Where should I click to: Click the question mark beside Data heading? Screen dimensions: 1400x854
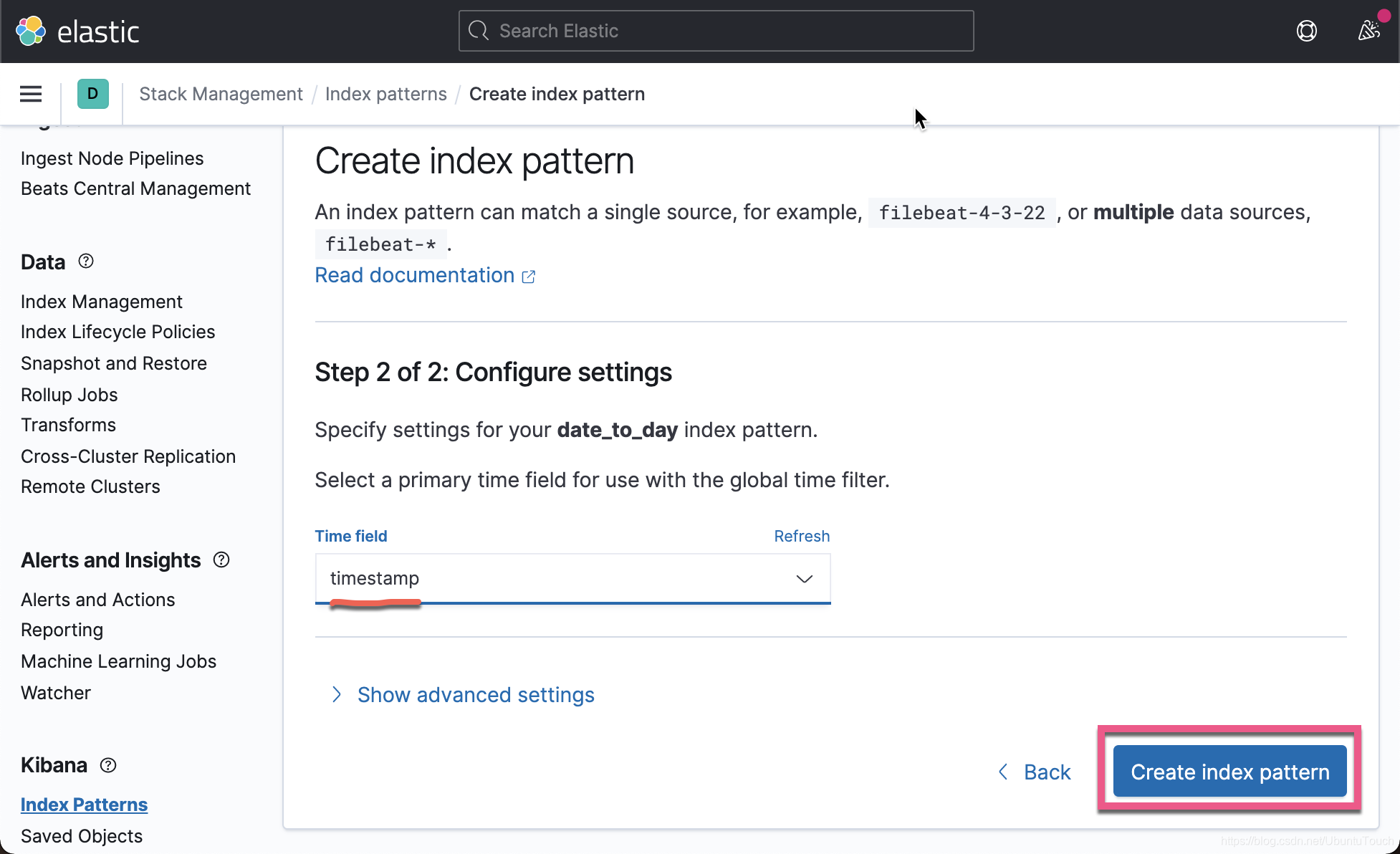point(85,262)
